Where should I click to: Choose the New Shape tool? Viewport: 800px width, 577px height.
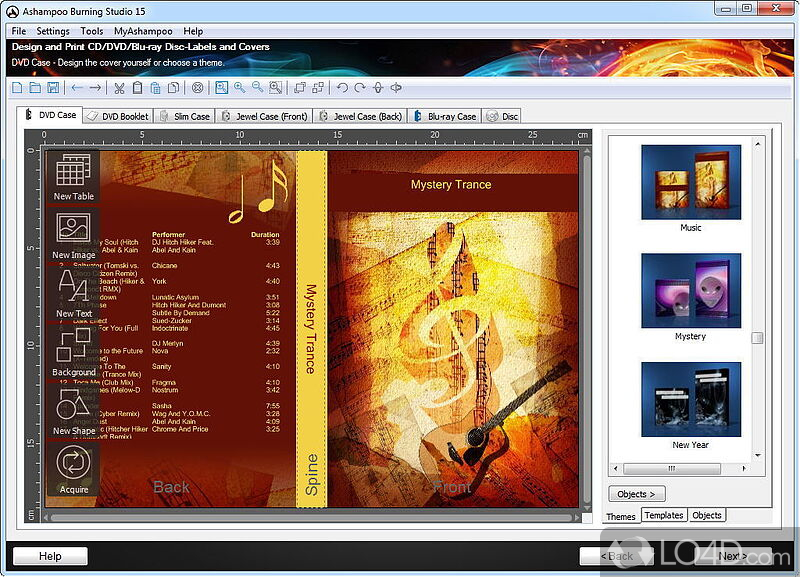(73, 410)
